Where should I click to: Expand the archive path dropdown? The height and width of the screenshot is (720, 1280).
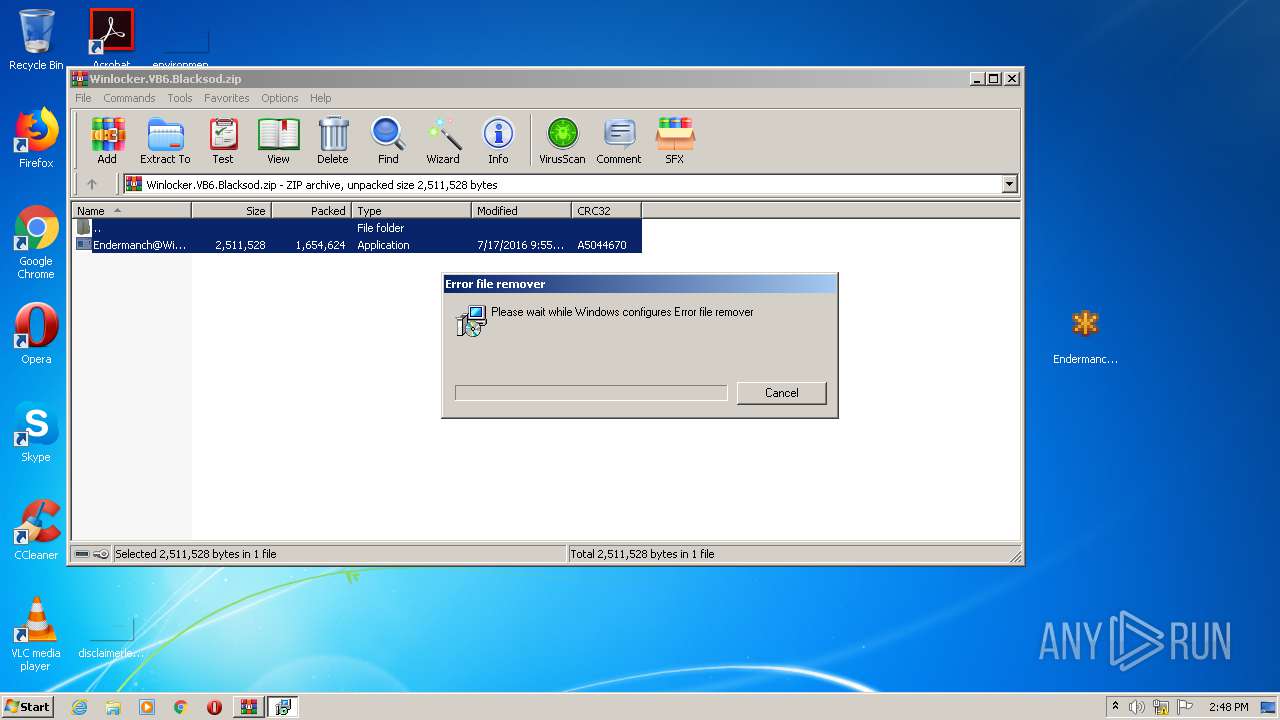[1009, 184]
